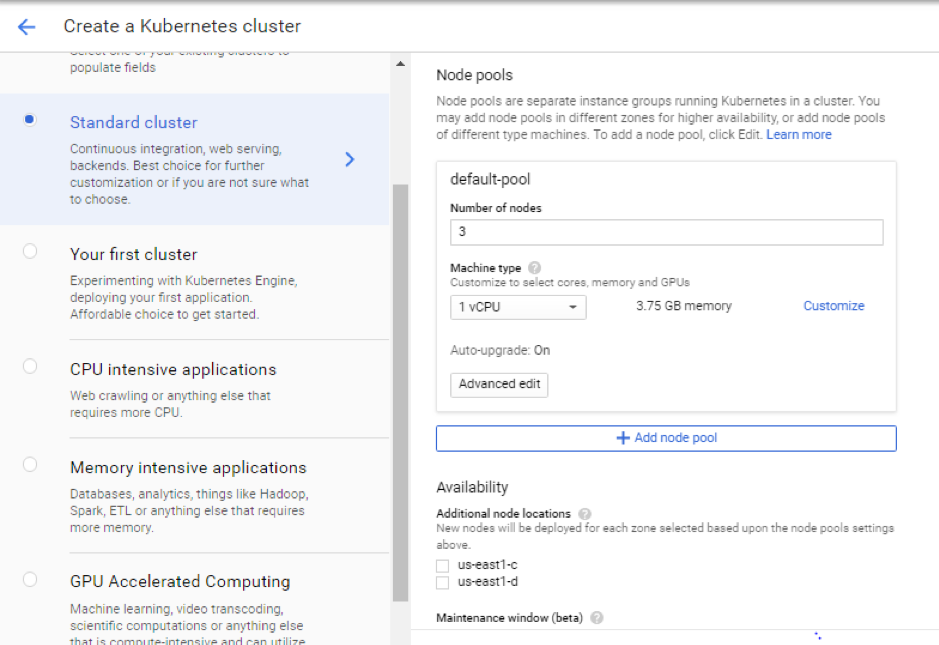Check the us-east1-d zone checkbox

(x=442, y=582)
